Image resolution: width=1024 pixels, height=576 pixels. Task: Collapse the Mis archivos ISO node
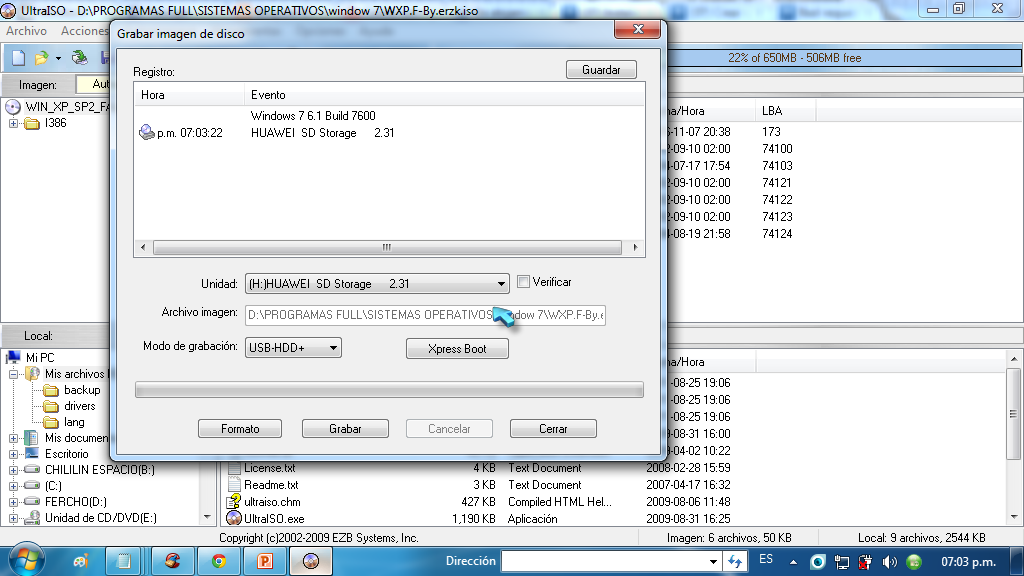pos(13,374)
